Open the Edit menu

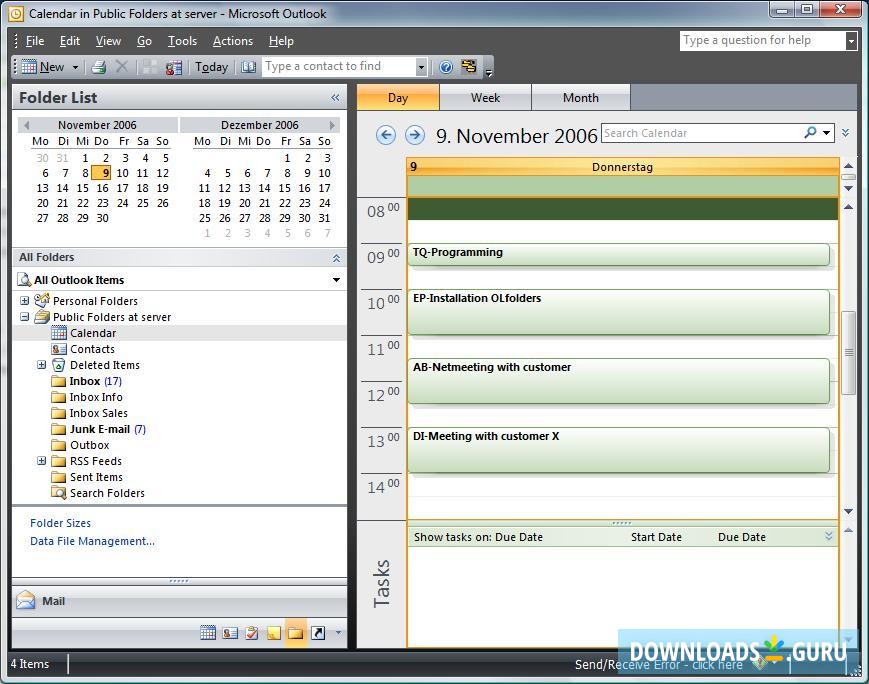69,41
